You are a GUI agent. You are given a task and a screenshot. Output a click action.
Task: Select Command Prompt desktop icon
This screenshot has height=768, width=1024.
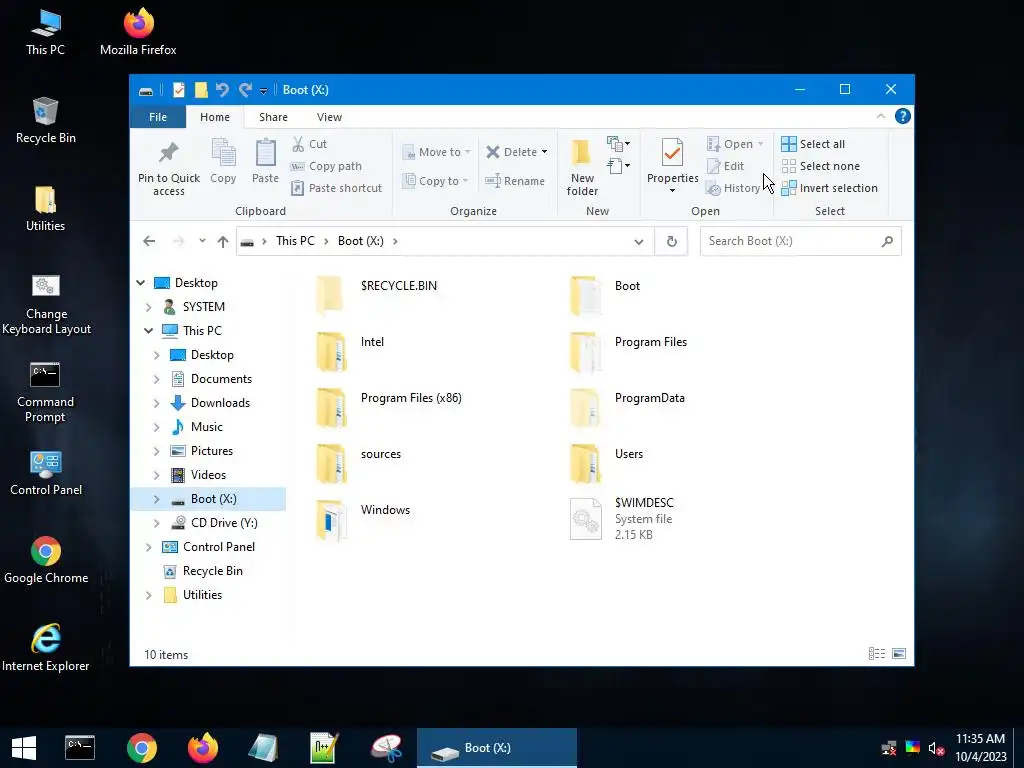tap(45, 392)
